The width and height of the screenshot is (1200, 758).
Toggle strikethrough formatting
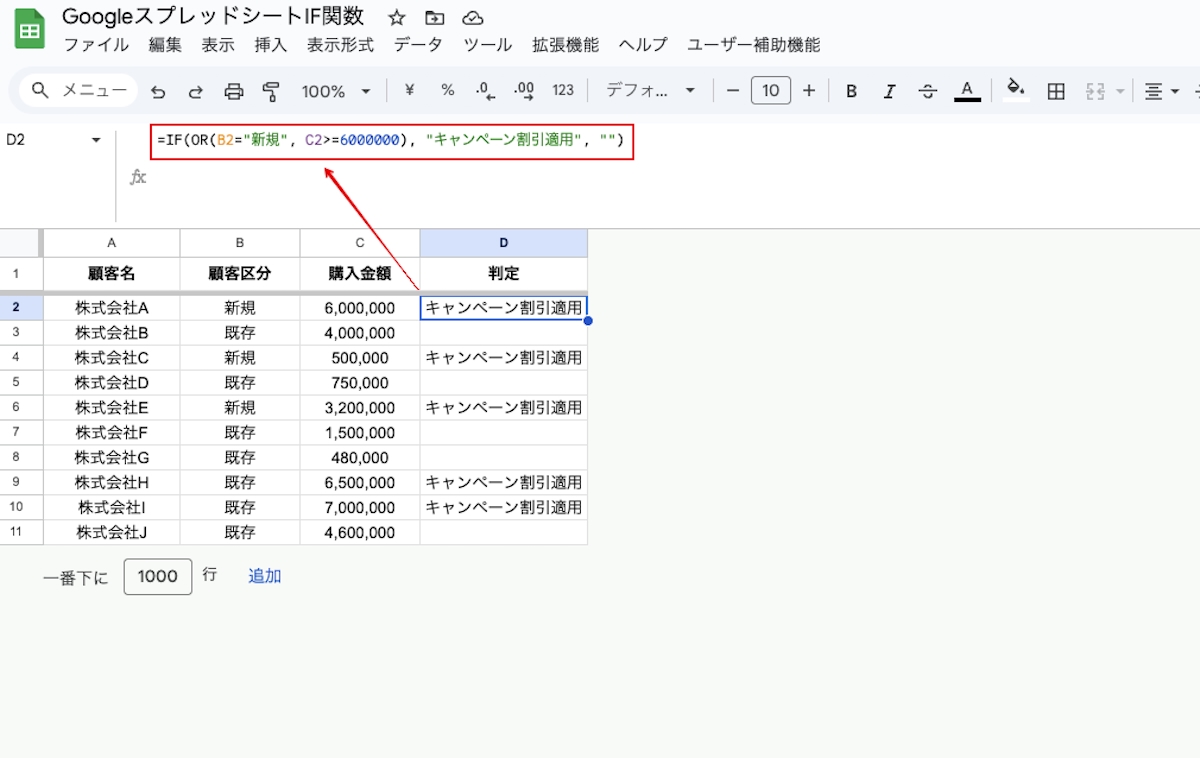pos(928,91)
